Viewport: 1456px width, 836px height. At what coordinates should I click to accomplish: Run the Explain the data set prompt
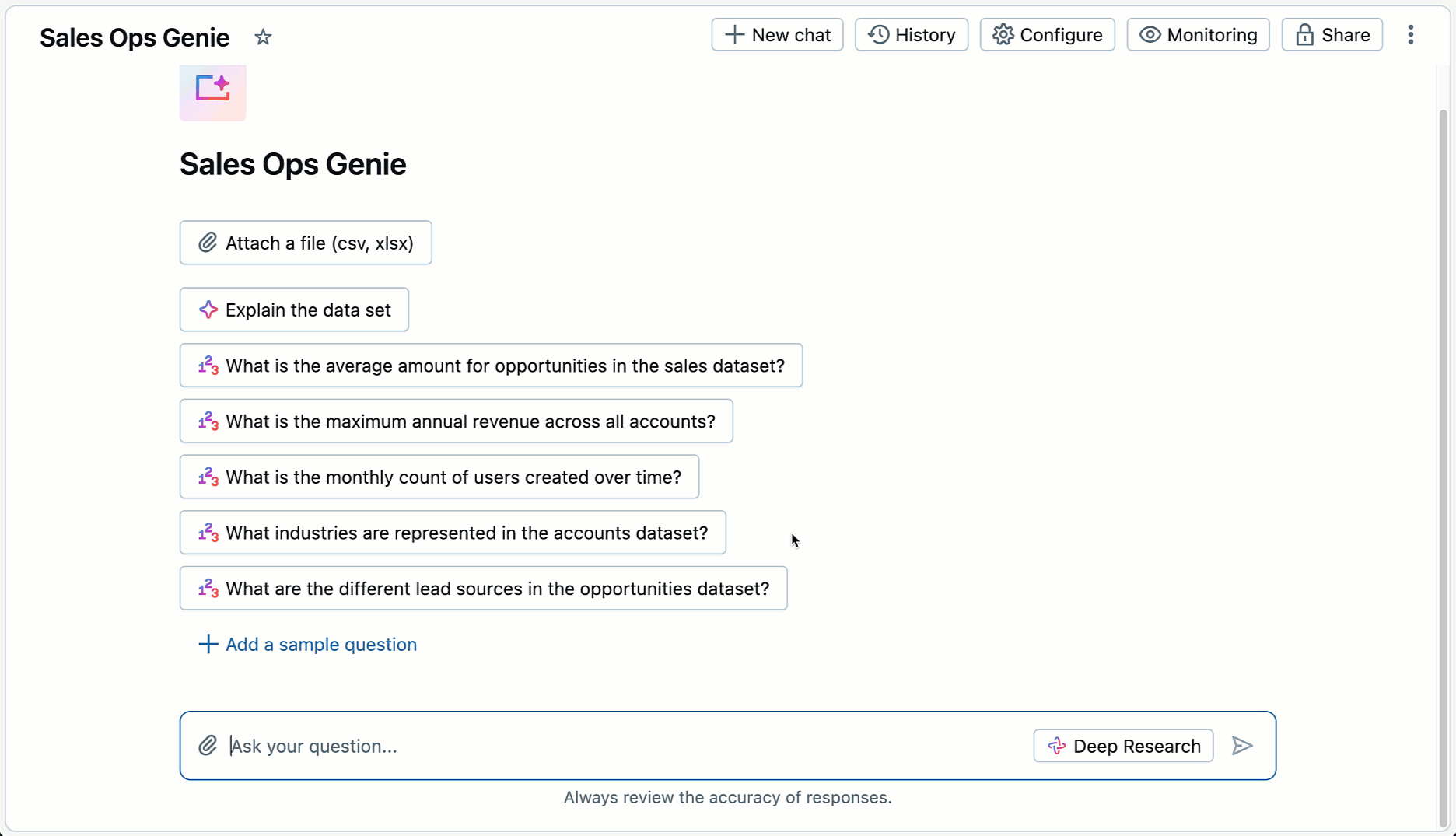coord(293,310)
